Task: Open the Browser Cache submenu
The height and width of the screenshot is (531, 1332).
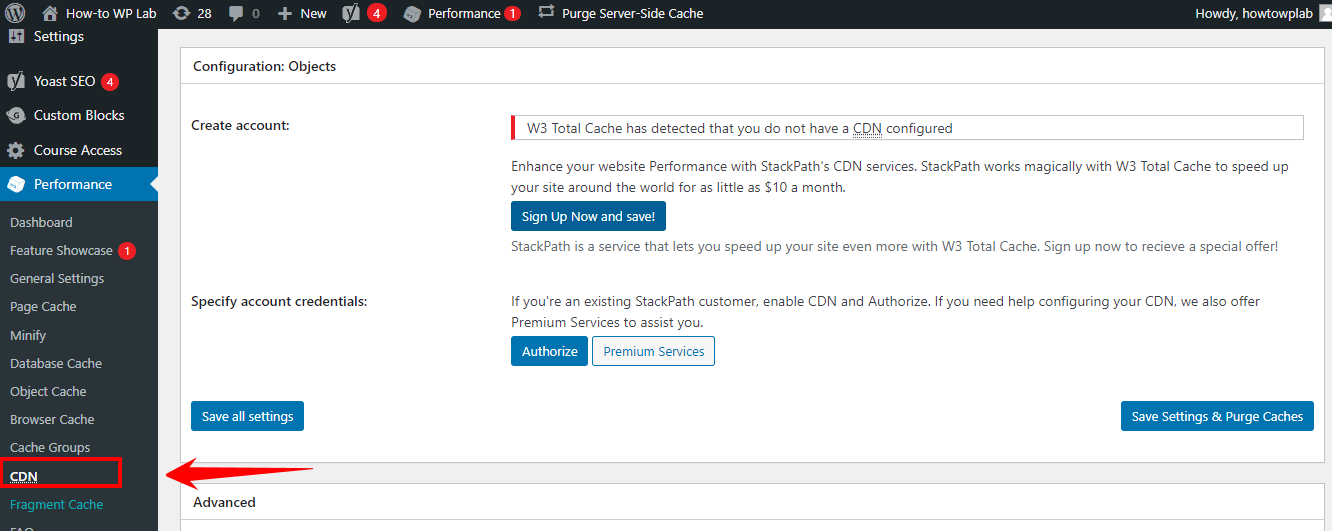Action: 52,419
